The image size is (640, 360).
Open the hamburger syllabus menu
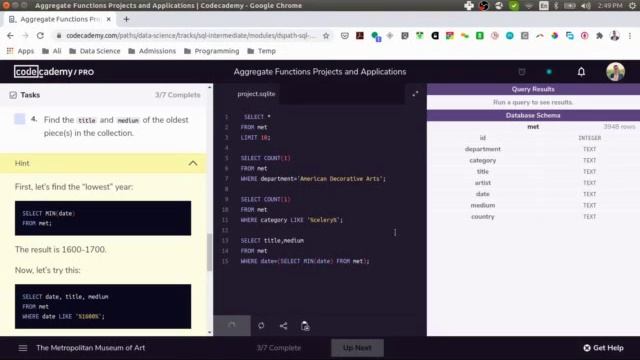[23, 348]
